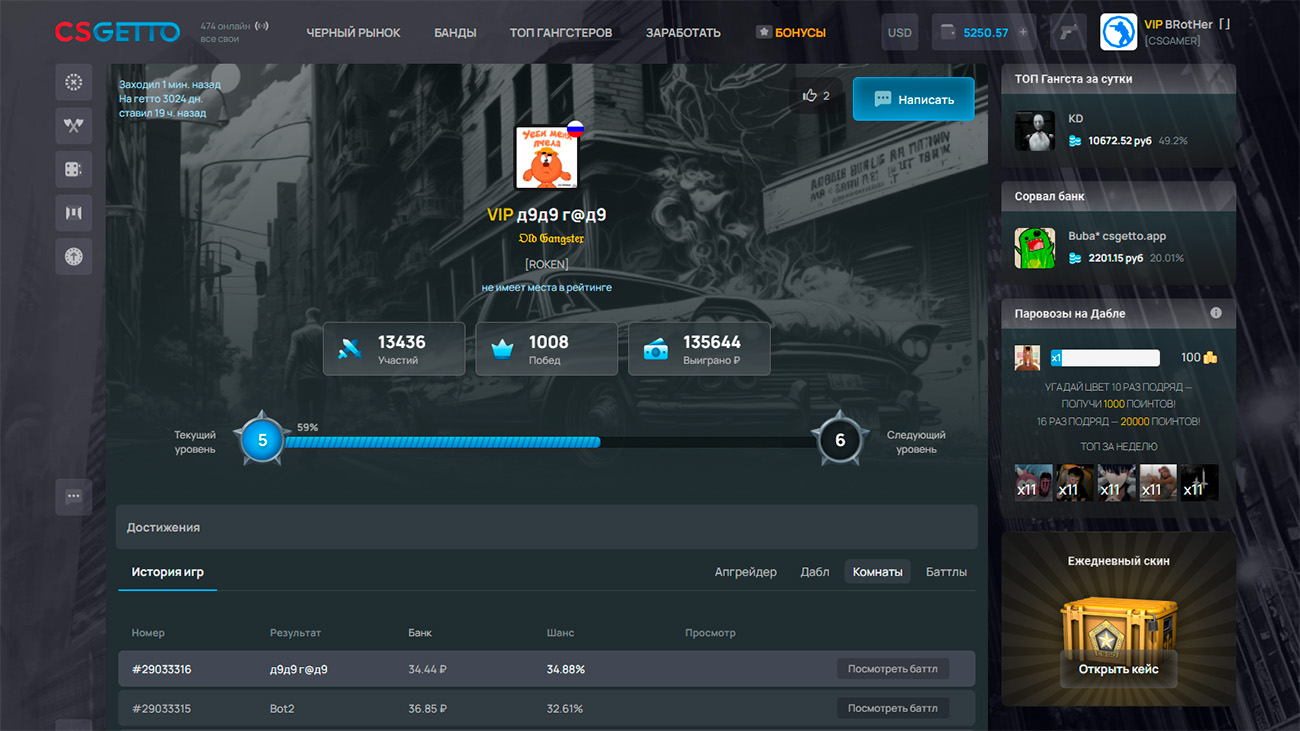Viewport: 1300px width, 731px height.
Task: Click the level 6 star badge
Action: tap(840, 439)
